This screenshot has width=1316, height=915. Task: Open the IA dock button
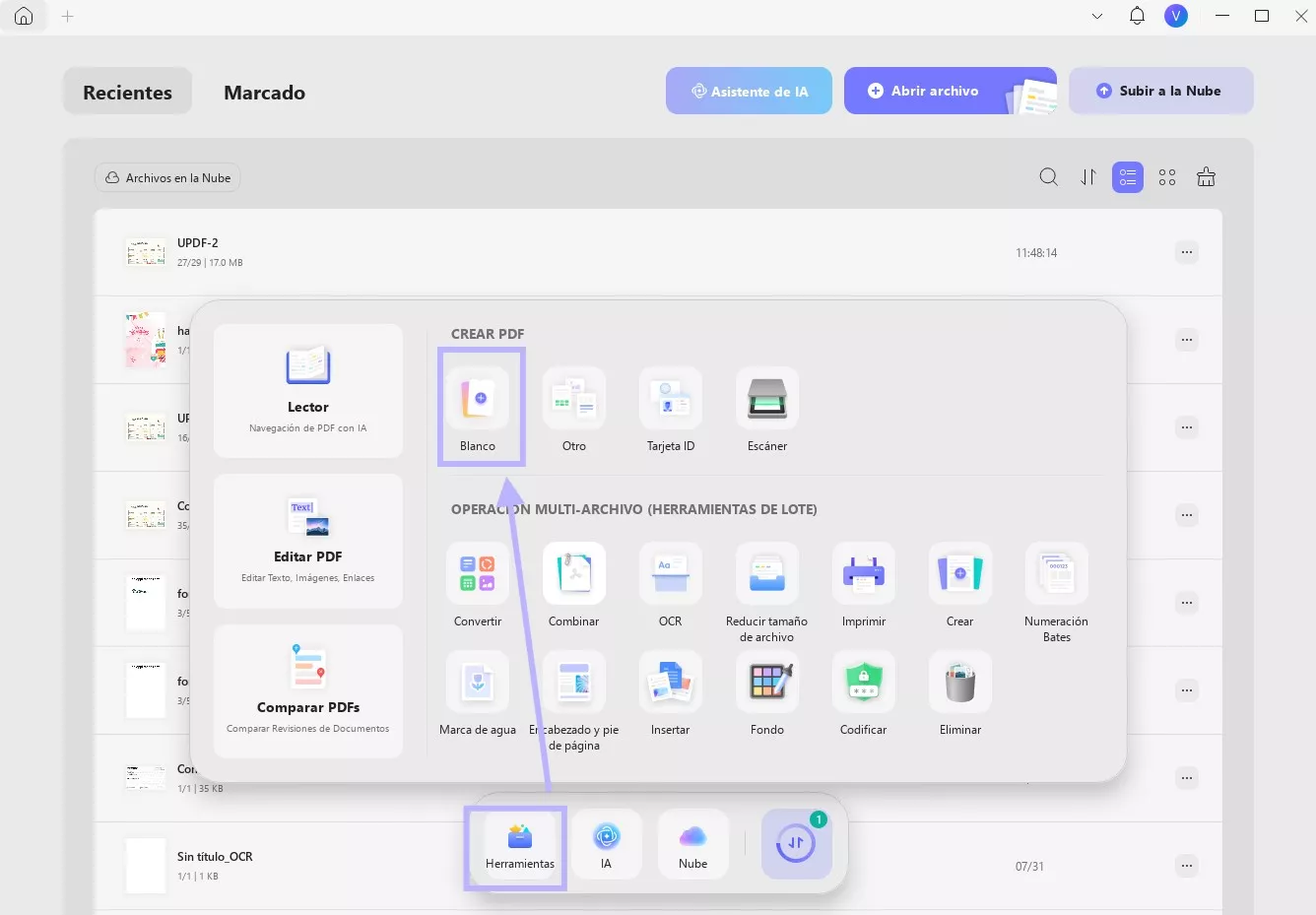(607, 846)
